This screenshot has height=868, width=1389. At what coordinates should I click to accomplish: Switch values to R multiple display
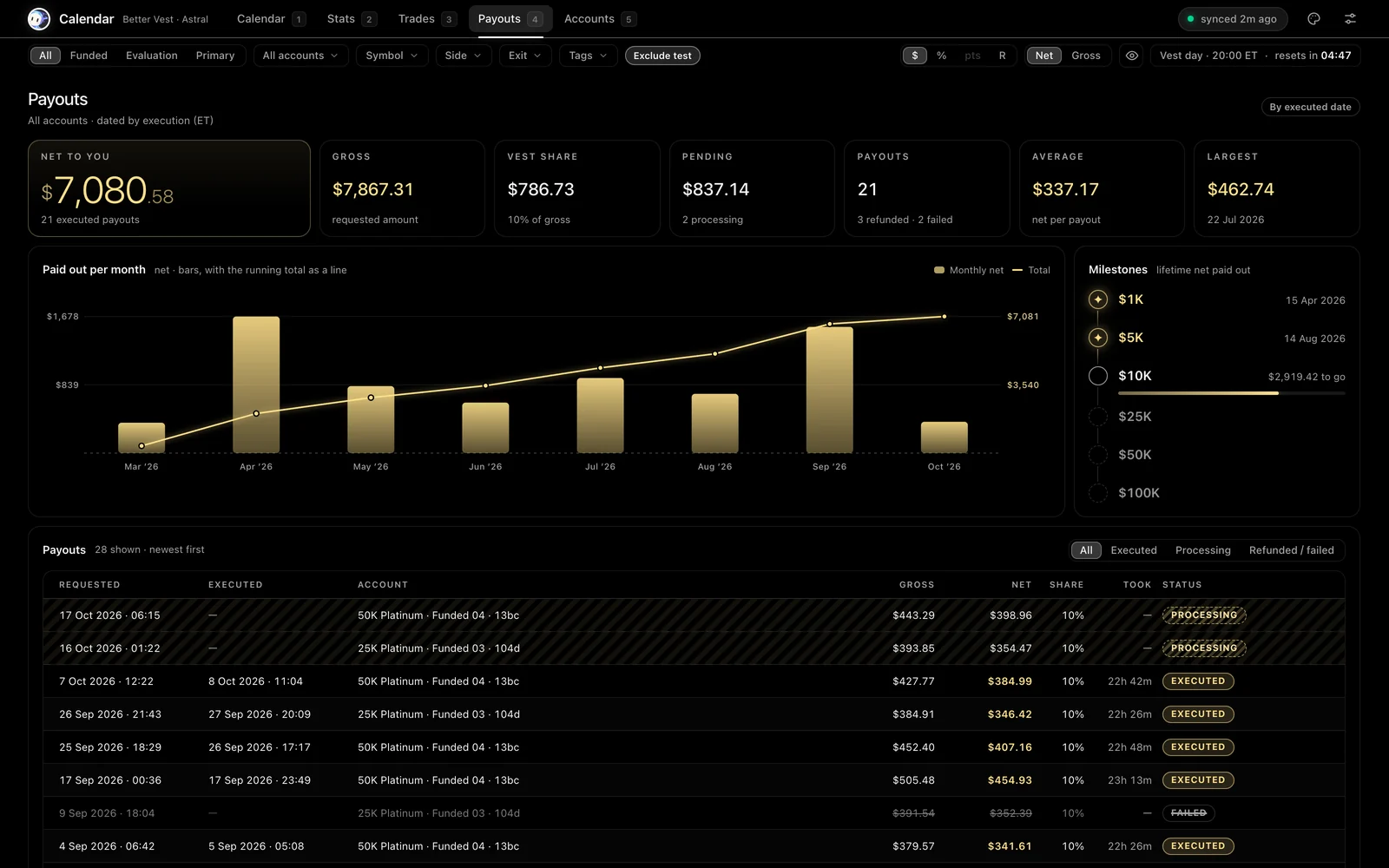1003,56
